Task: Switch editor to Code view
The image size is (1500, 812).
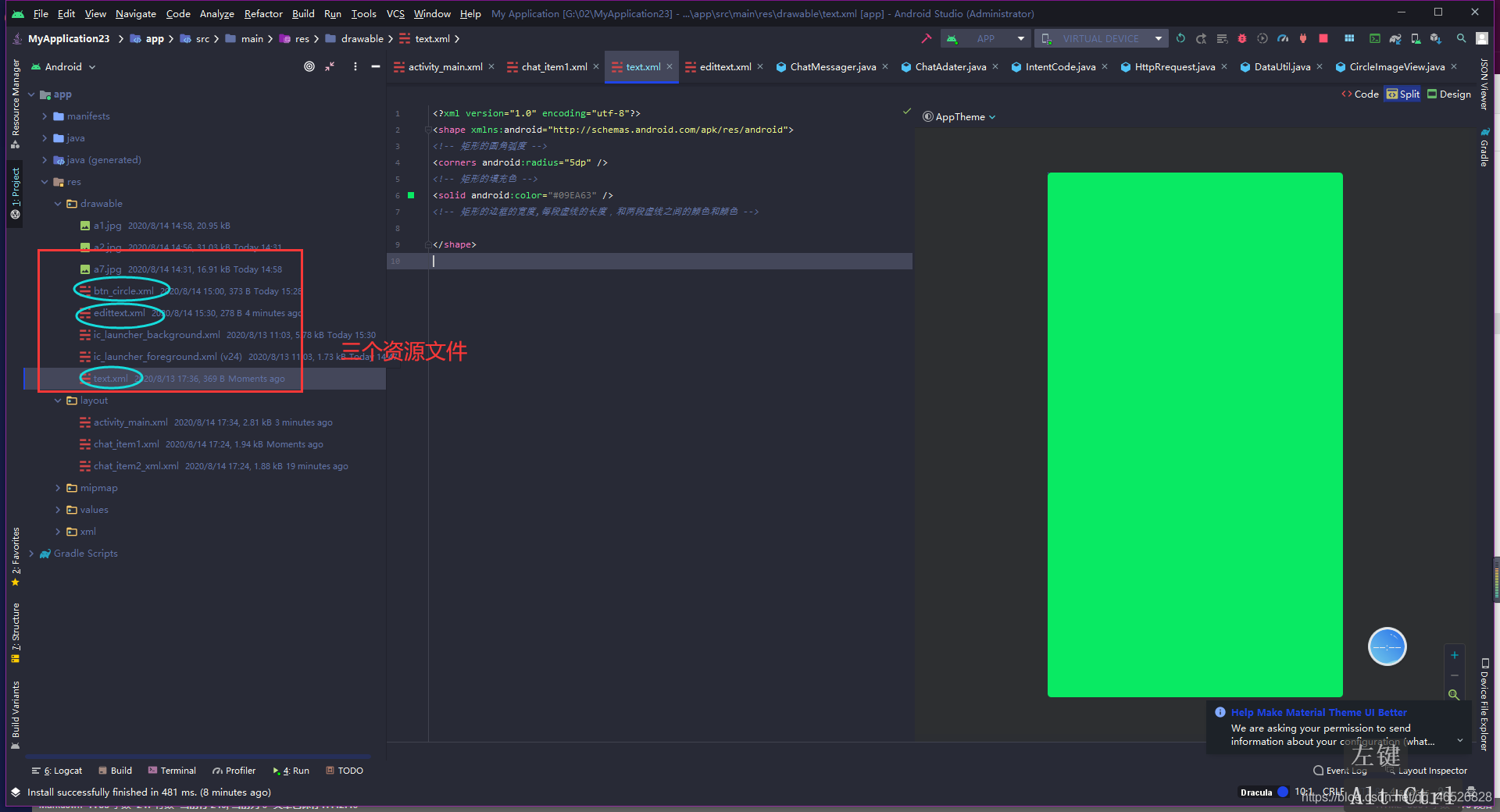Action: [1360, 94]
